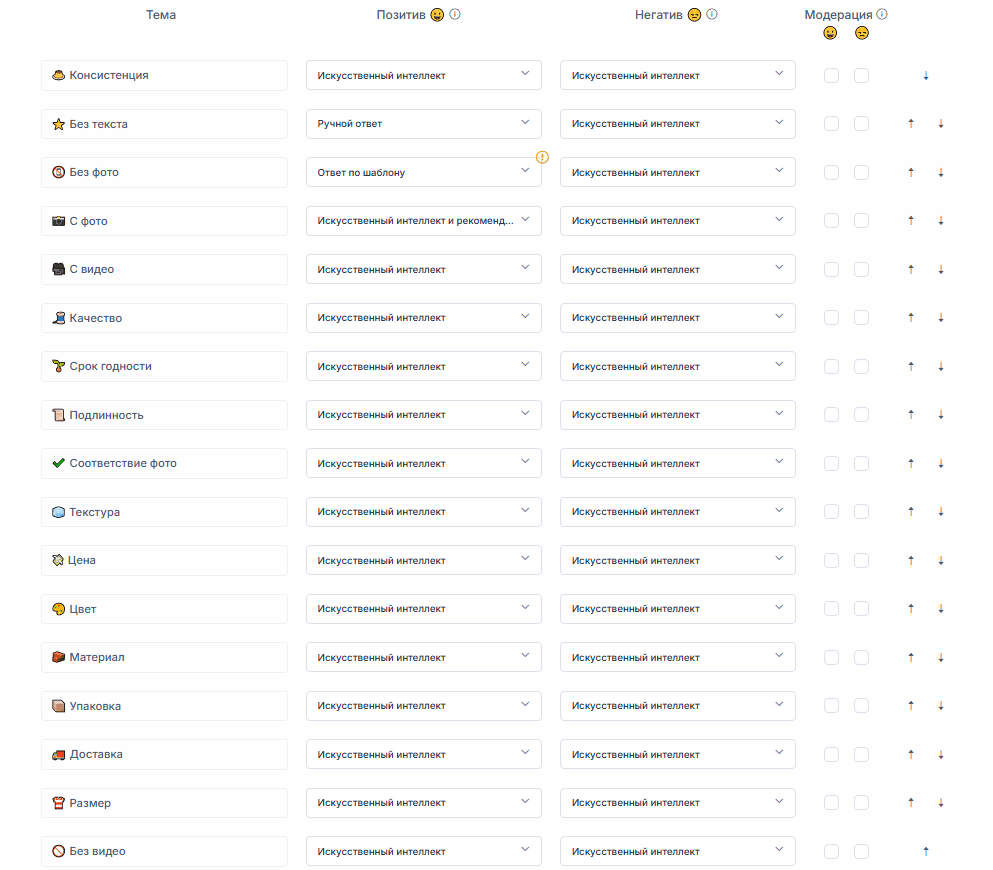The height and width of the screenshot is (870, 993).
Task: Enable negative moderation for Консистенция
Action: [861, 75]
